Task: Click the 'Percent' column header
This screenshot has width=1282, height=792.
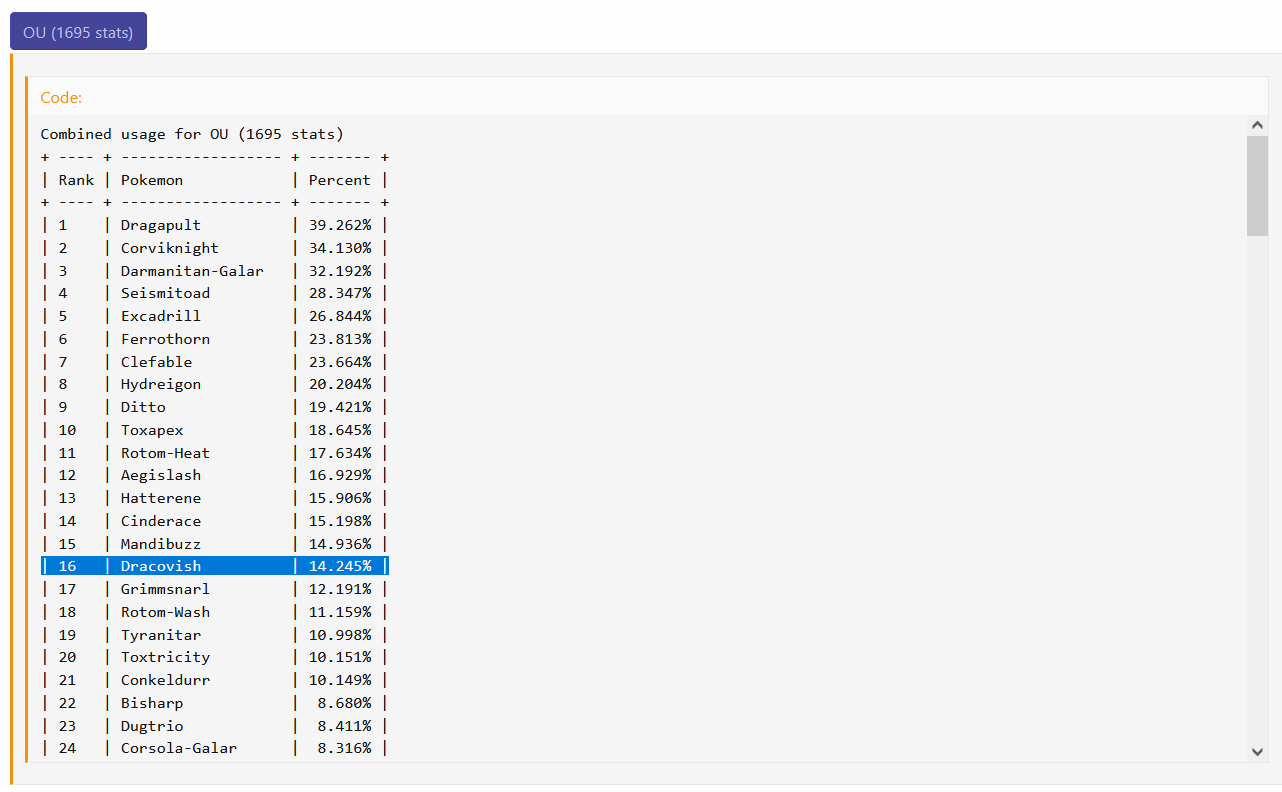Action: click(x=340, y=180)
